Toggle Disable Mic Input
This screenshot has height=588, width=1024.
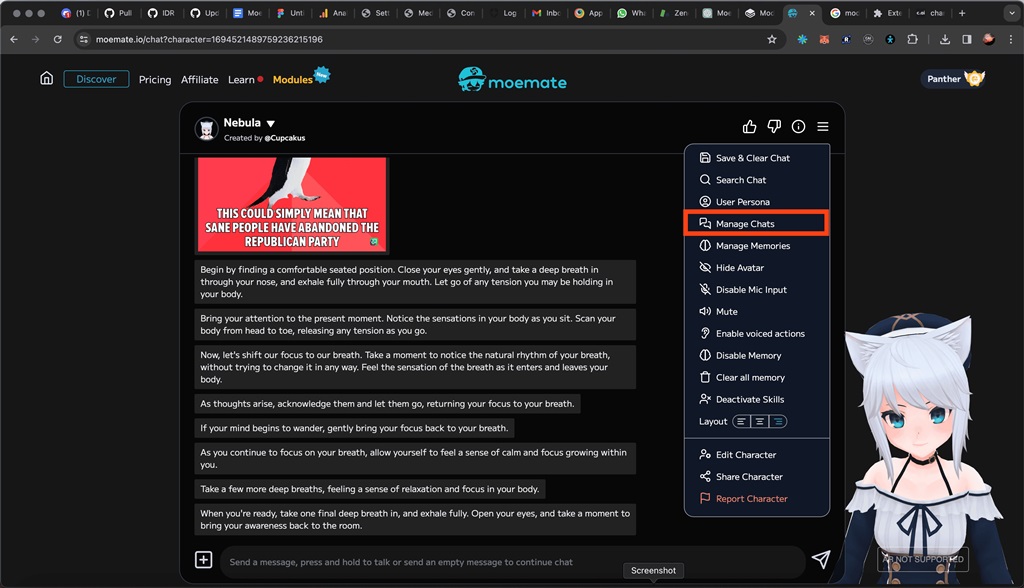point(750,290)
